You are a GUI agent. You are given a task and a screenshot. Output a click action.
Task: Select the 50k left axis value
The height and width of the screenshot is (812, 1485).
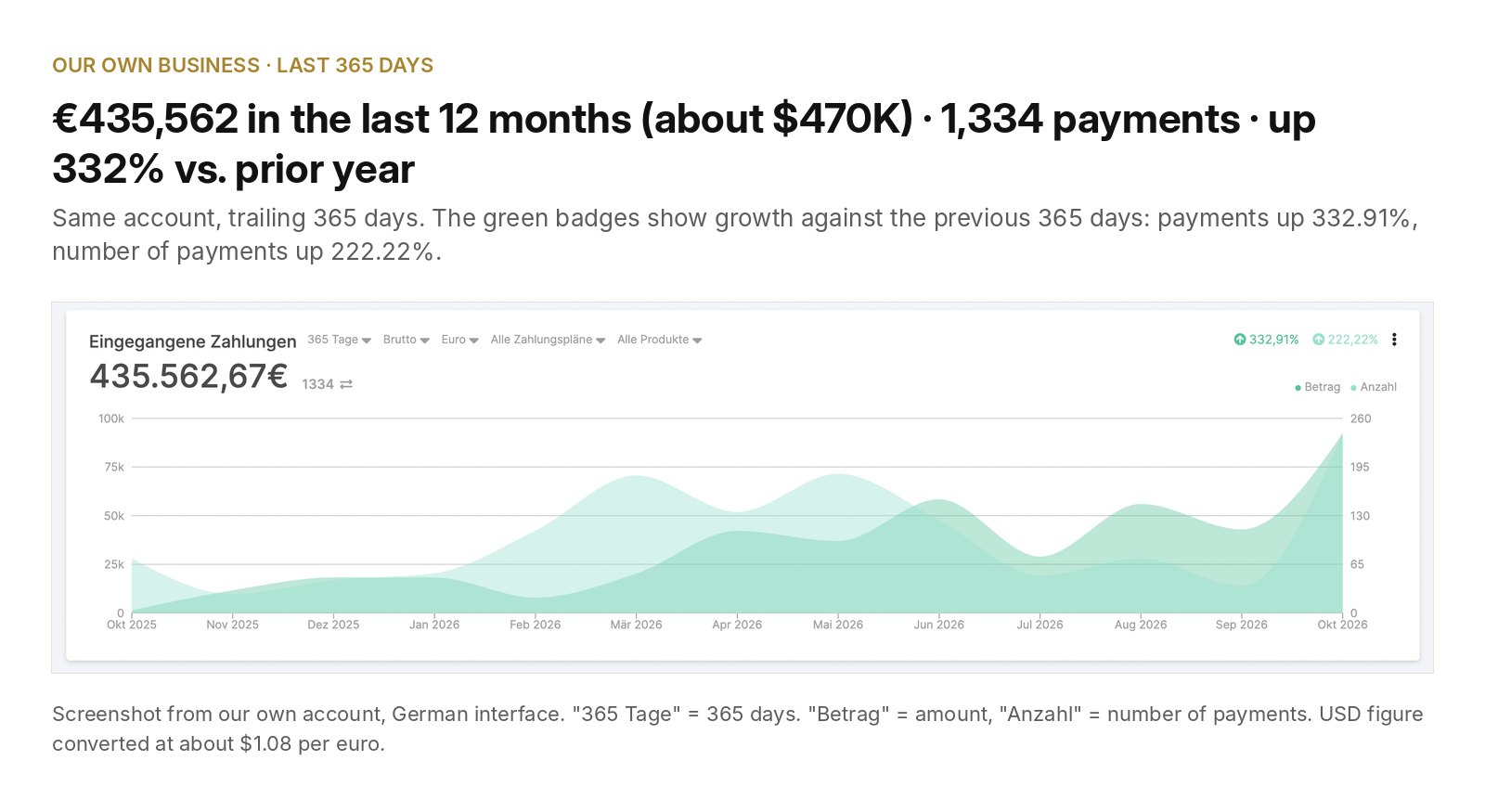(114, 516)
